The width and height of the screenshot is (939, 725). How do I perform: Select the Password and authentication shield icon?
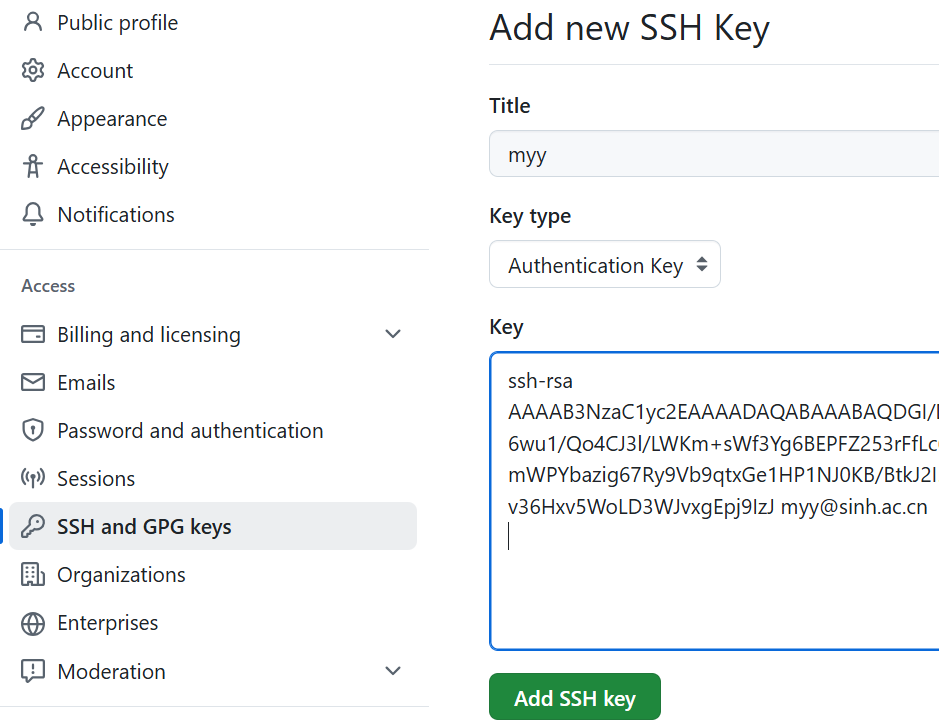coord(31,430)
